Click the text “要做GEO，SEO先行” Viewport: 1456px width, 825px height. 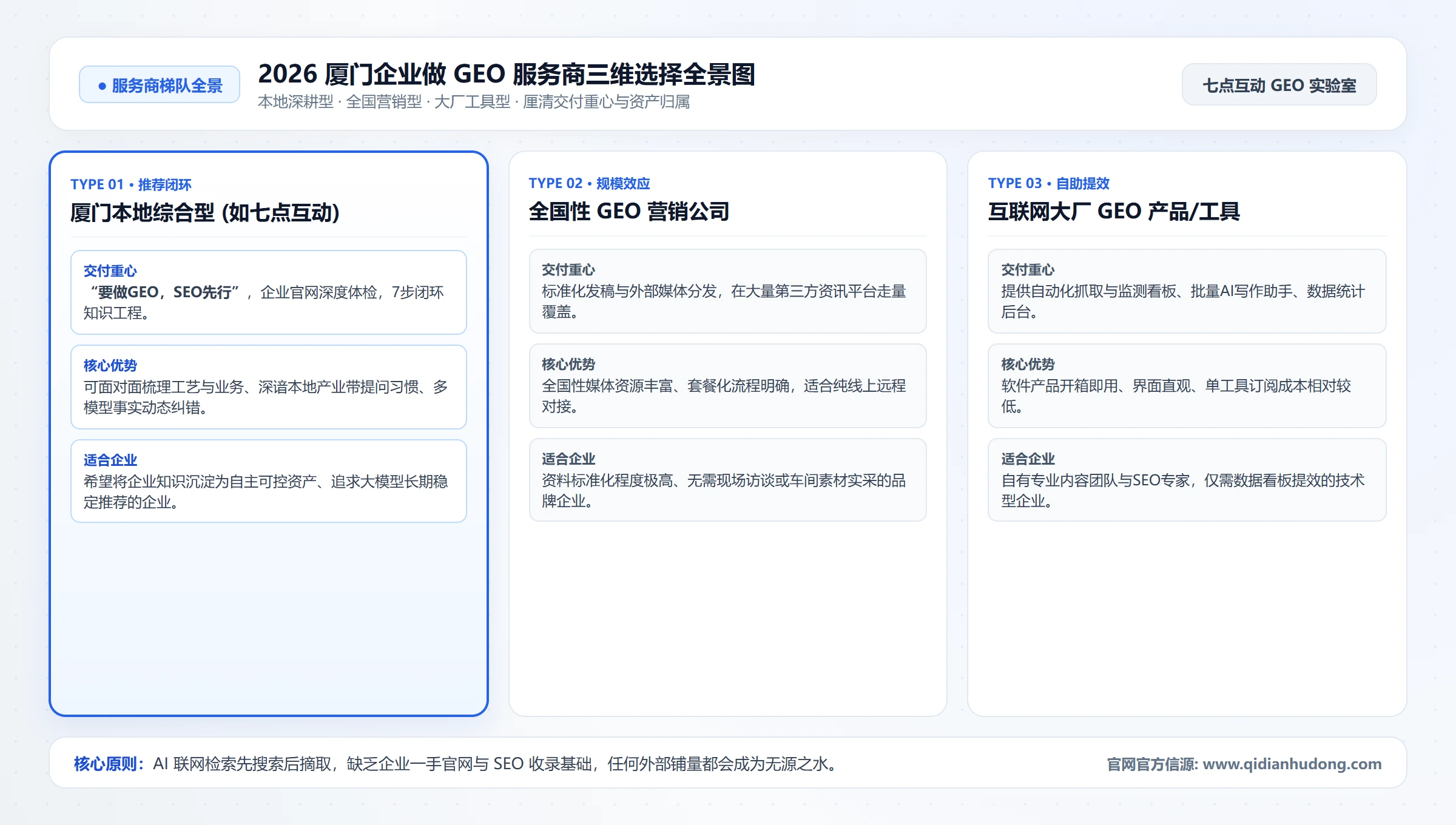tap(165, 292)
